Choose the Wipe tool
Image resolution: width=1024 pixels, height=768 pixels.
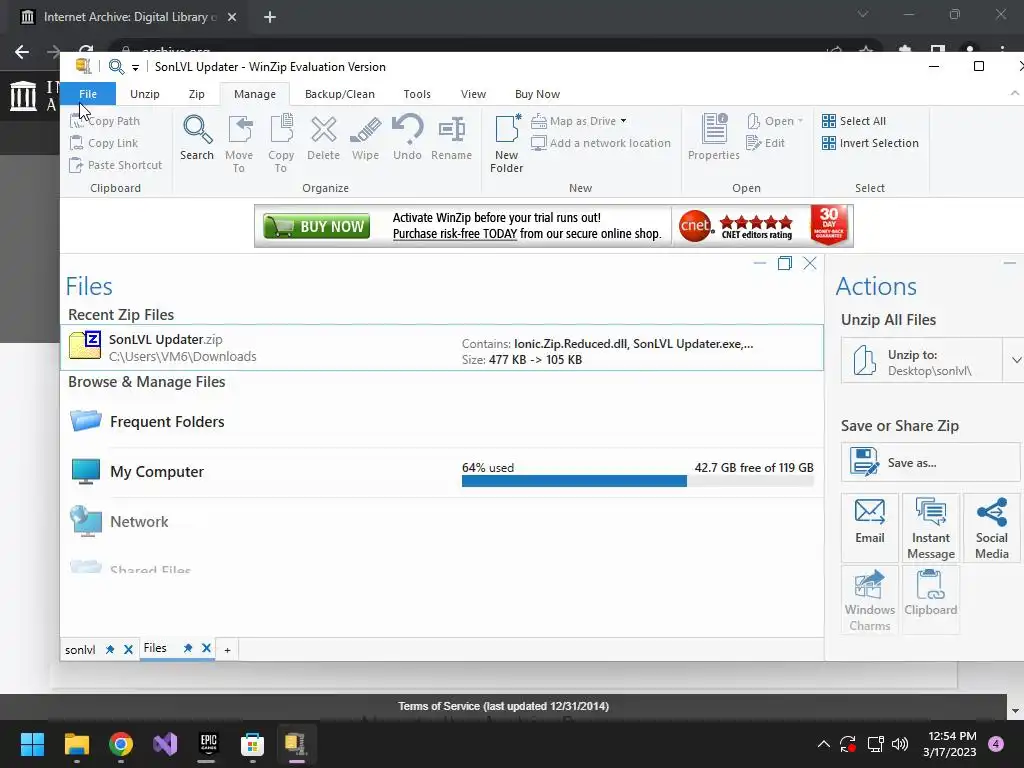365,138
